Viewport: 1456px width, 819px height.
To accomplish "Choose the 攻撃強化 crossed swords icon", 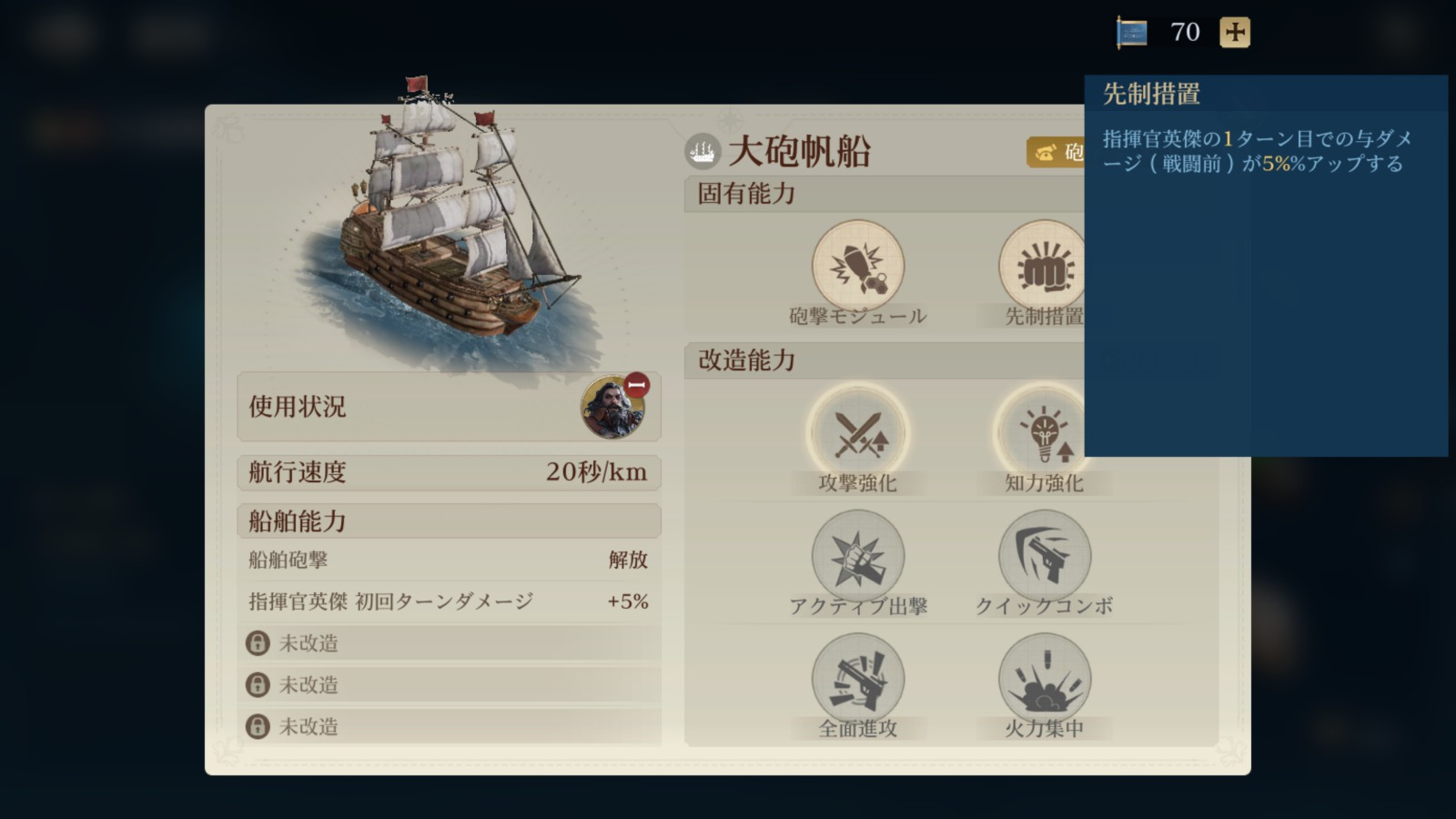I will tap(857, 433).
